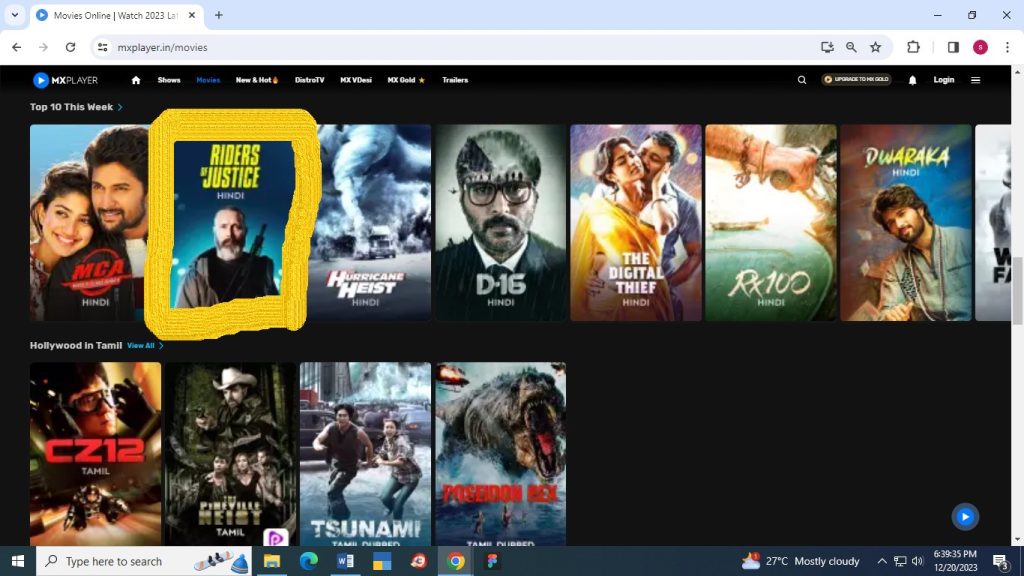Open the Shows section
Viewport: 1024px width, 576px height.
coord(168,80)
